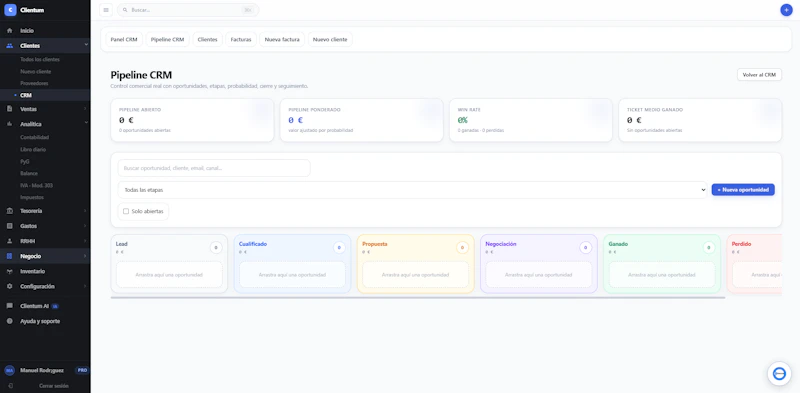The image size is (800, 393).
Task: Click the Lead drop zone placeholder
Action: pos(169,275)
